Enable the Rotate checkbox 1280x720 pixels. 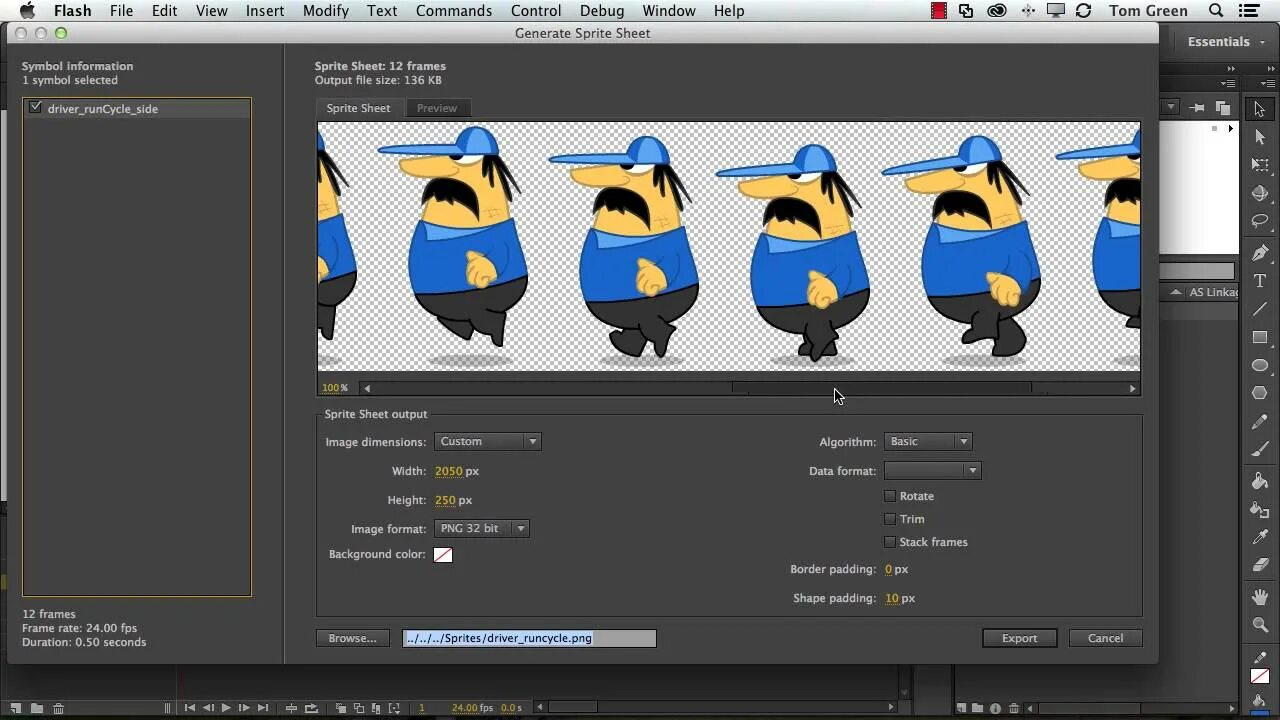pyautogui.click(x=890, y=496)
